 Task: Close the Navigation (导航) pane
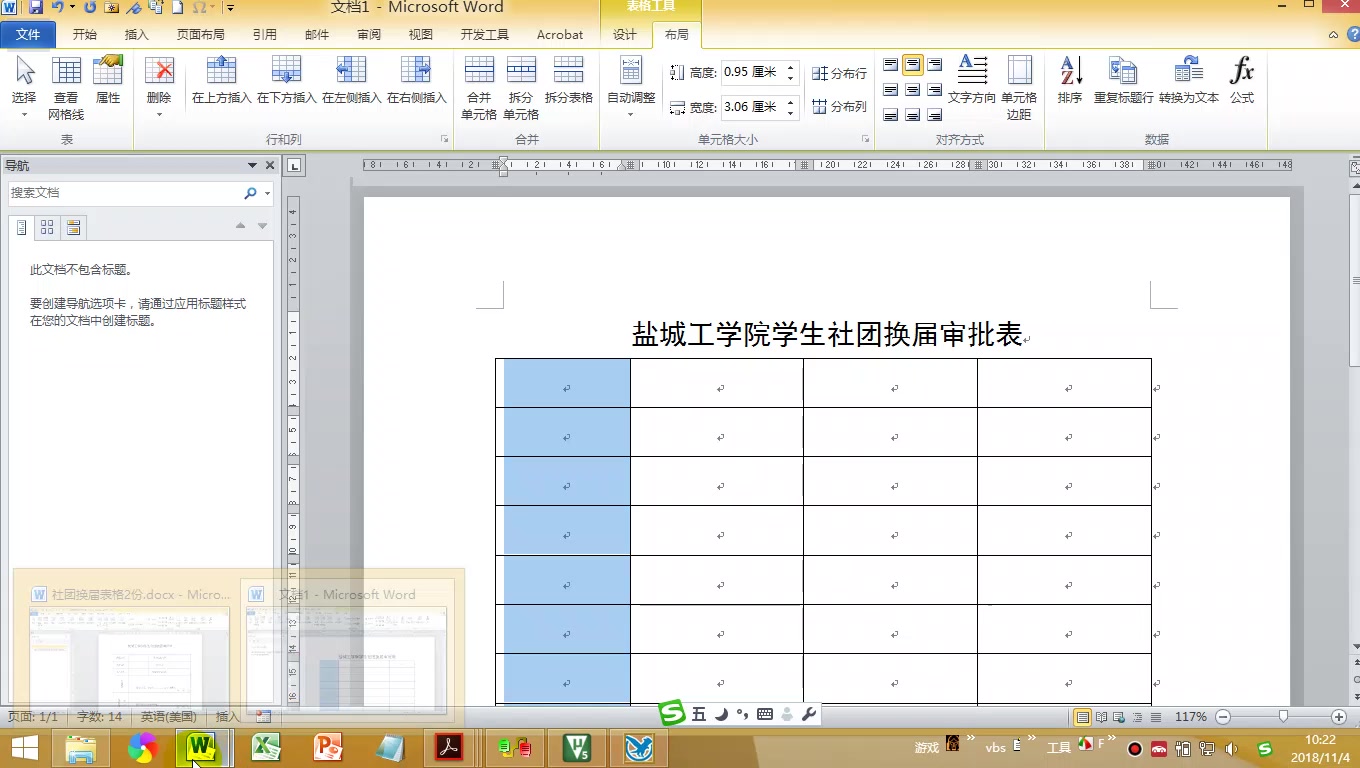269,166
